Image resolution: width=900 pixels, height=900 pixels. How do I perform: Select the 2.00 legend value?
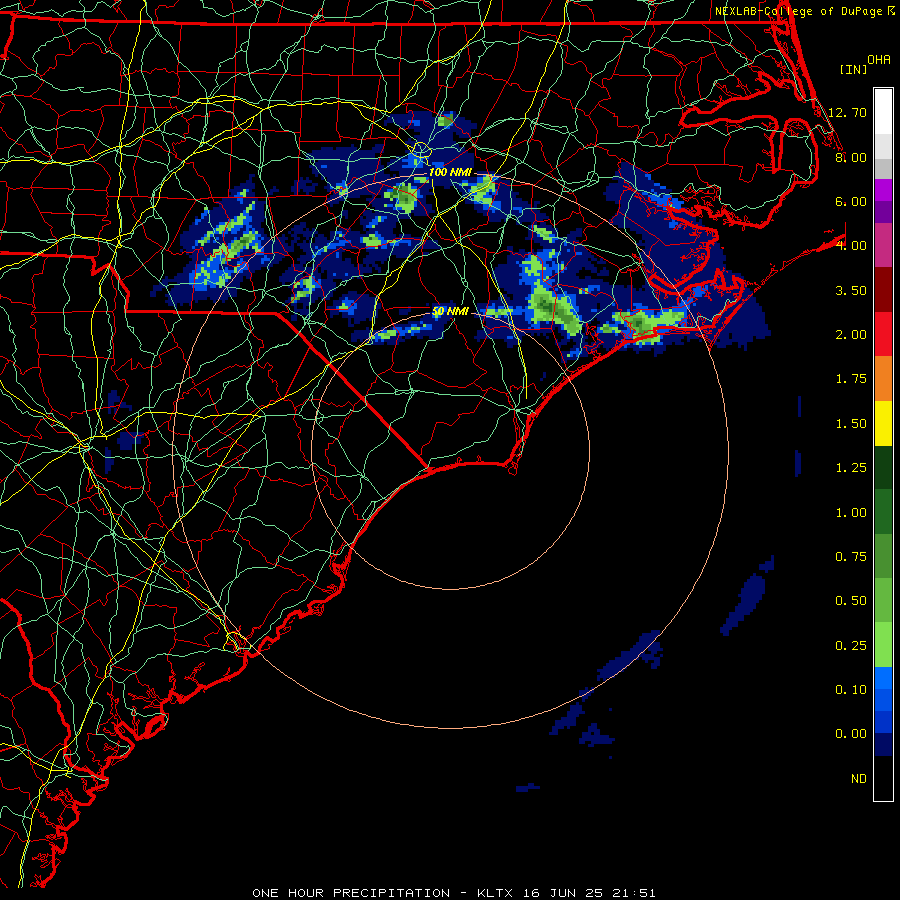point(851,335)
